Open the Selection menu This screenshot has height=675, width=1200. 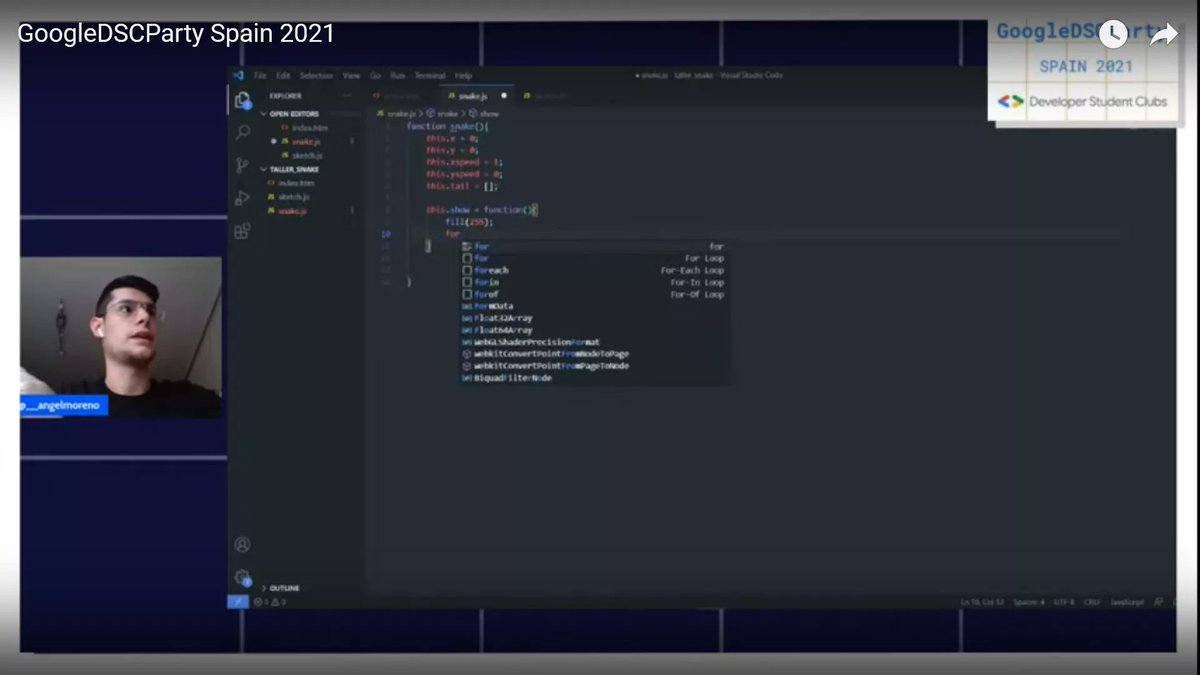316,76
